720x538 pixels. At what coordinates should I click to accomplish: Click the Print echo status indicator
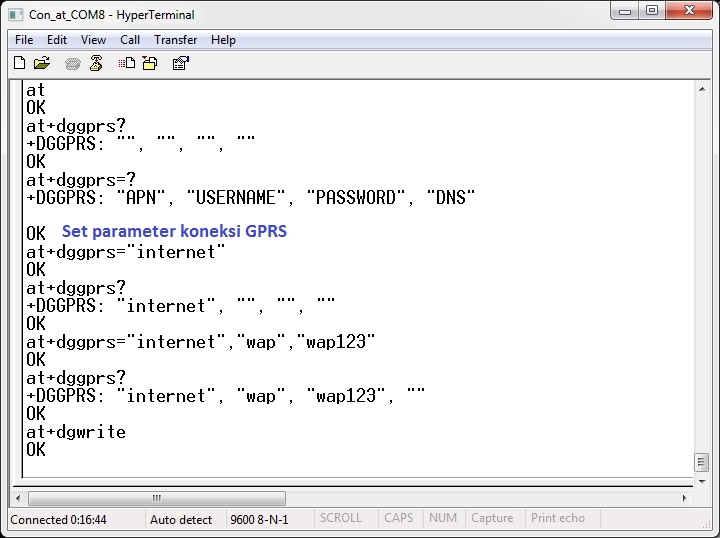point(558,518)
